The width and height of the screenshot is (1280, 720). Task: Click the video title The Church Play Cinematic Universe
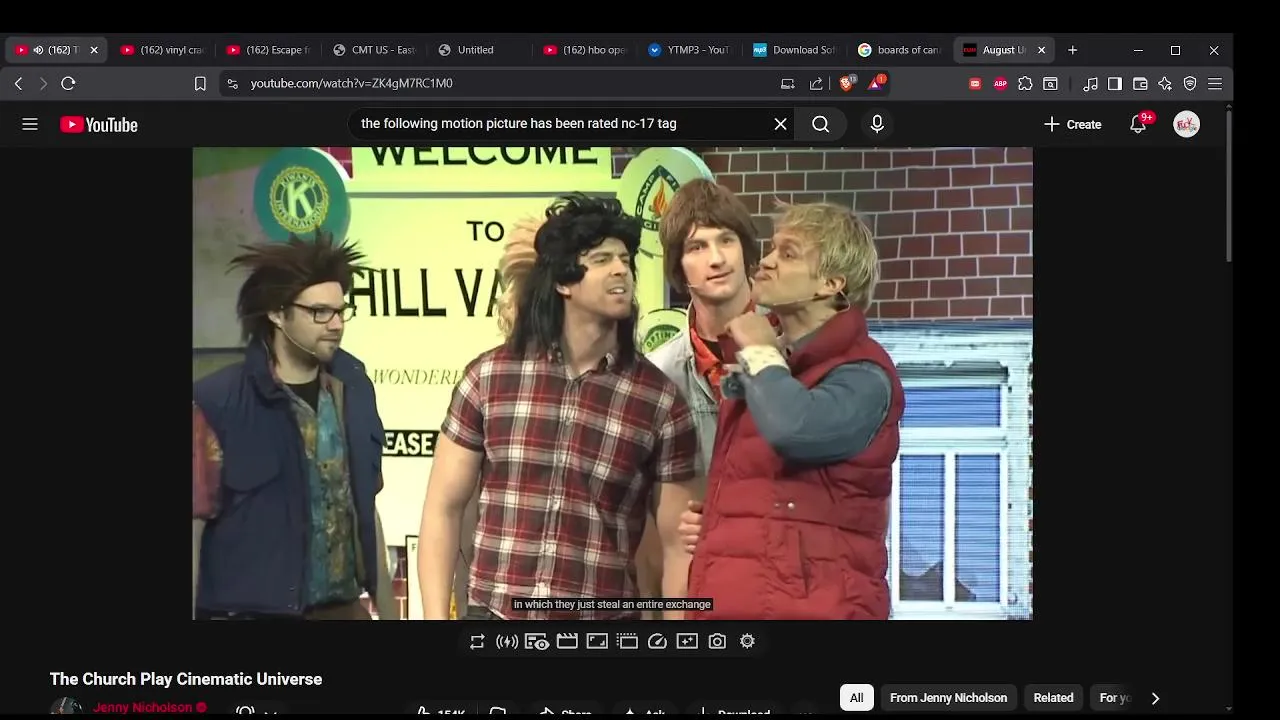point(186,679)
